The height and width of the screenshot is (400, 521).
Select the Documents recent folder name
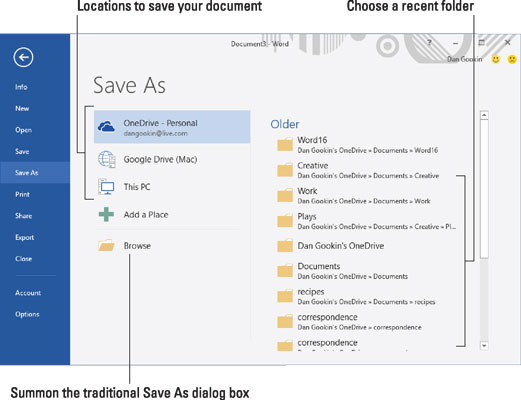(319, 266)
